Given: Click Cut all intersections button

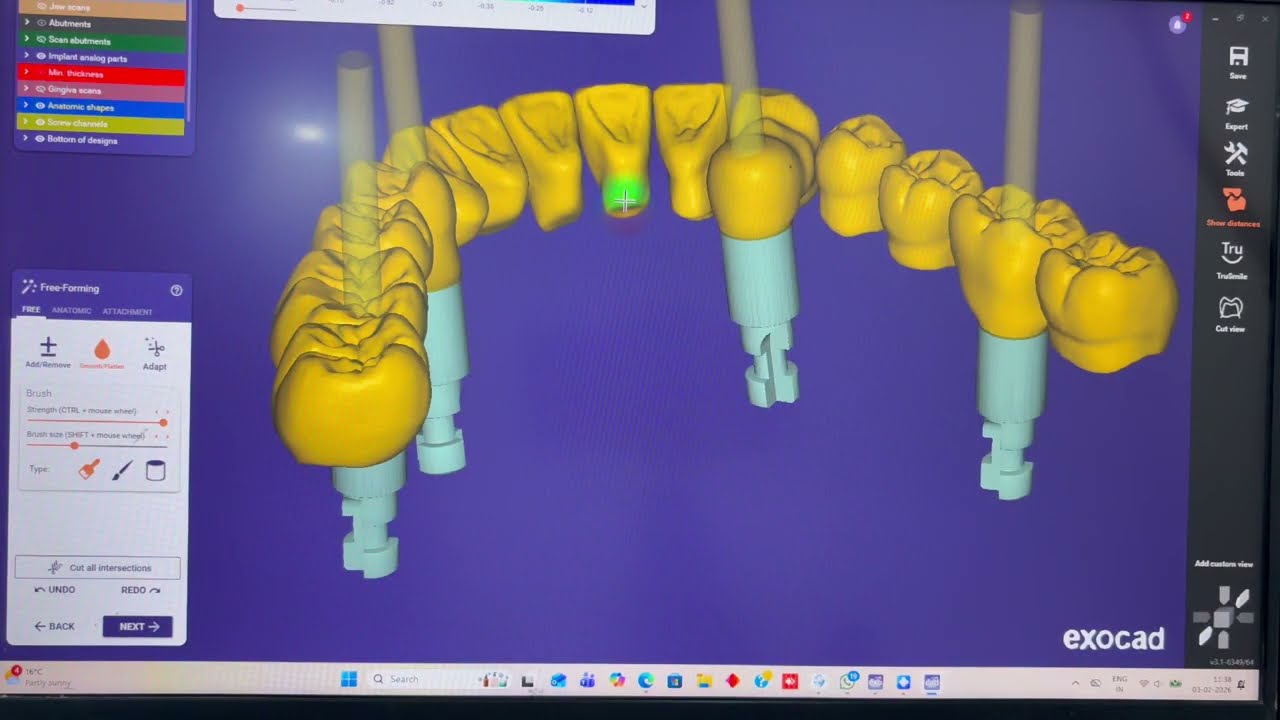Looking at the screenshot, I should (x=98, y=568).
